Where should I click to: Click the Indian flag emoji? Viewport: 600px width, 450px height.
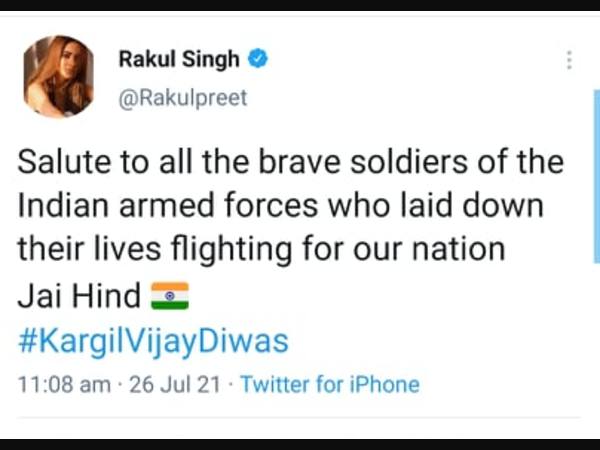click(170, 296)
